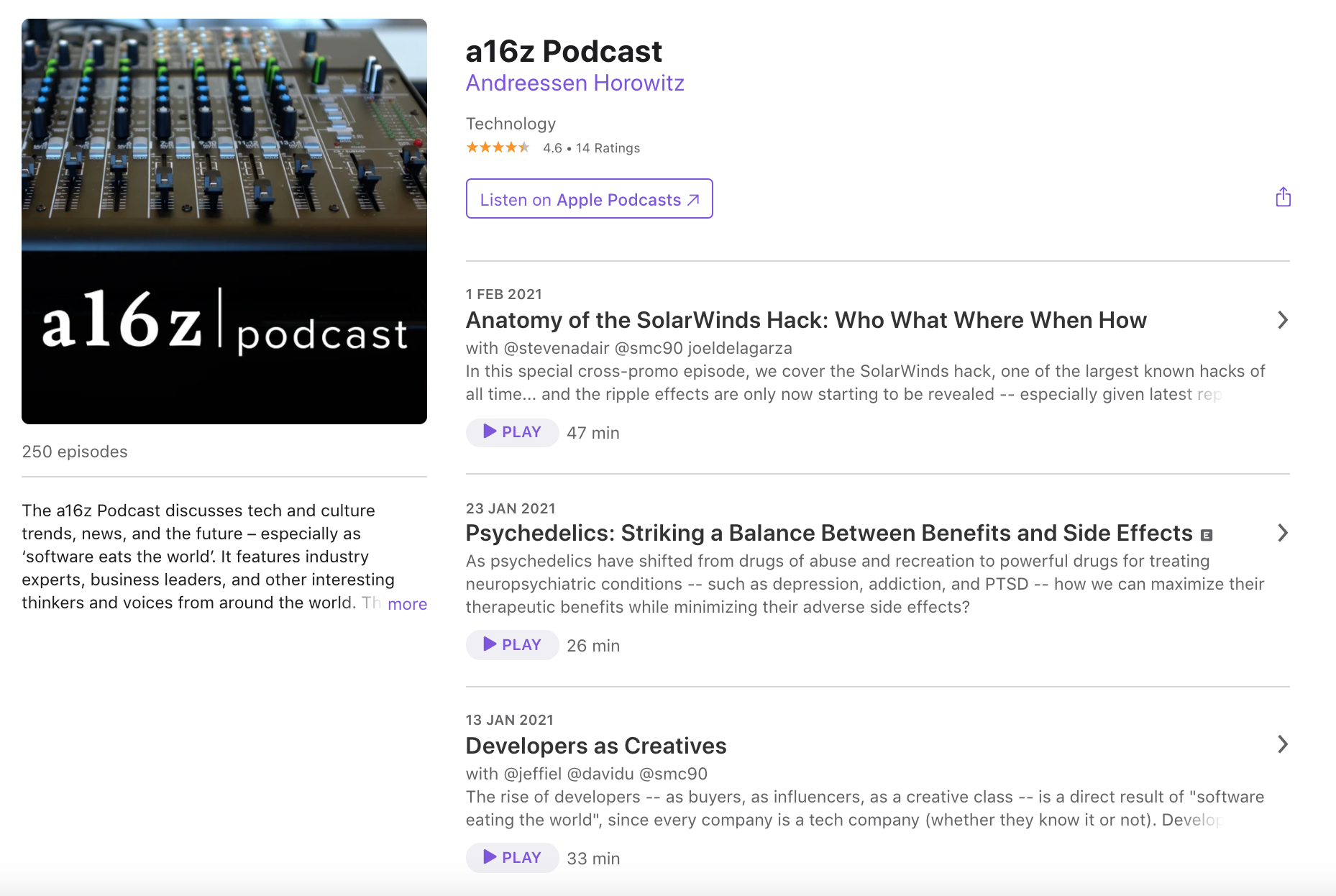Click the a16z podcast artwork
1336x896 pixels.
[224, 221]
